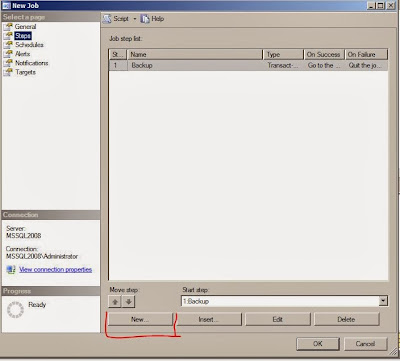This screenshot has height=361, width=400.
Task: Open the Targets page icon
Action: coord(8,72)
